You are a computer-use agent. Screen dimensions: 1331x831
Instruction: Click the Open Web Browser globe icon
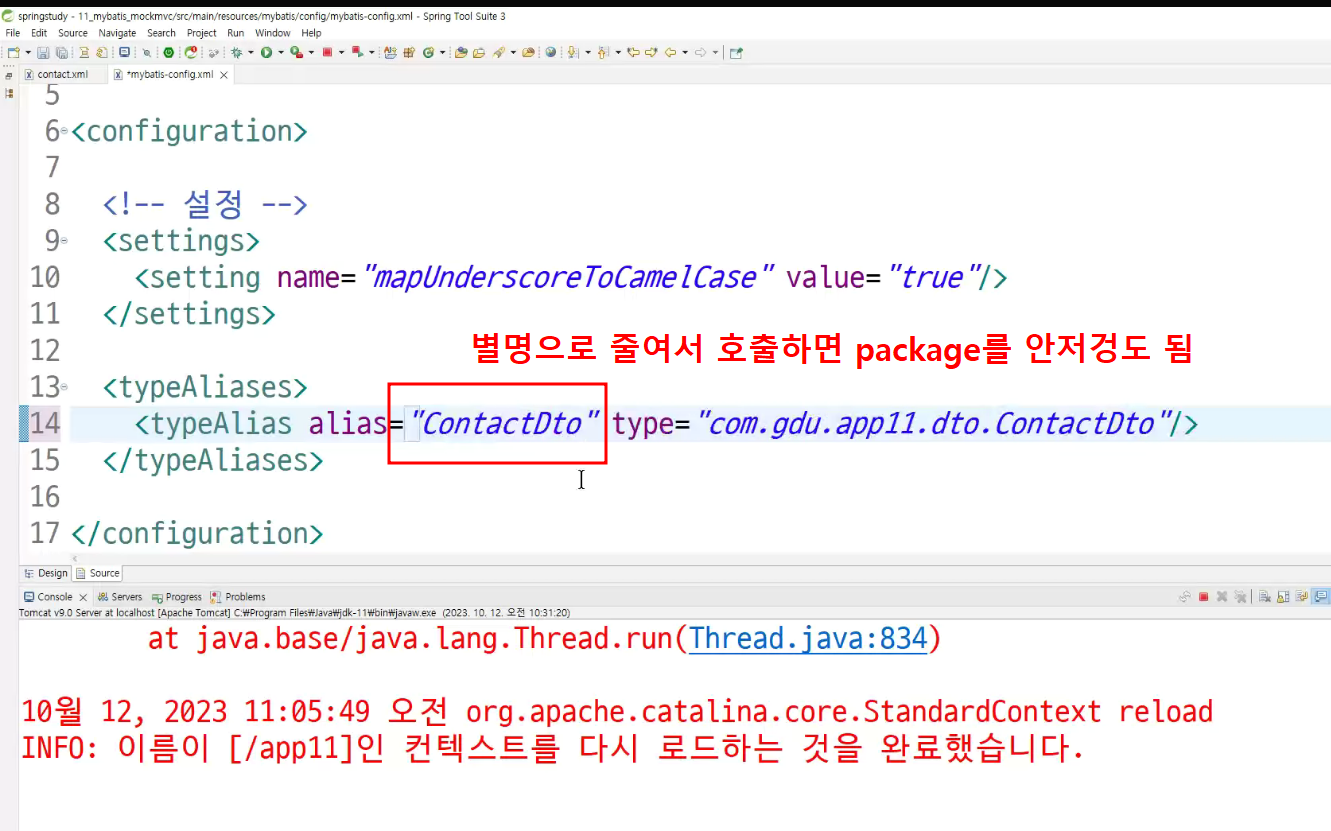(550, 52)
